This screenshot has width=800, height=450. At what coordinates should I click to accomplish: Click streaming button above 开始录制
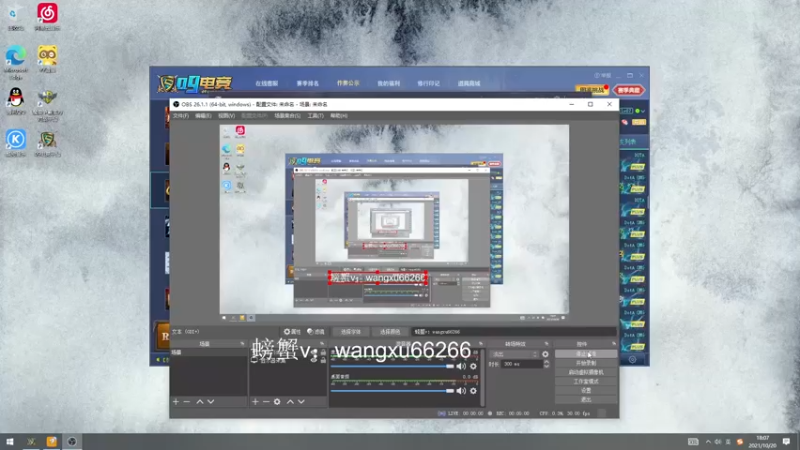[586, 354]
